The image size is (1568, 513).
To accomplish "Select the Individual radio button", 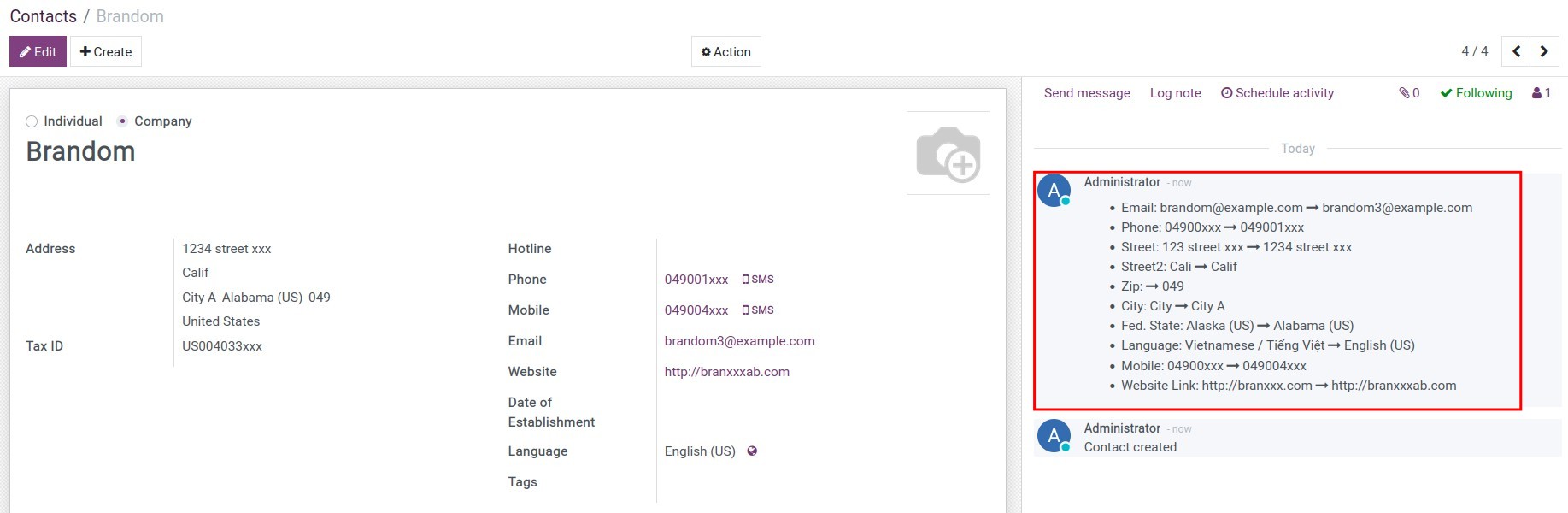I will [32, 121].
